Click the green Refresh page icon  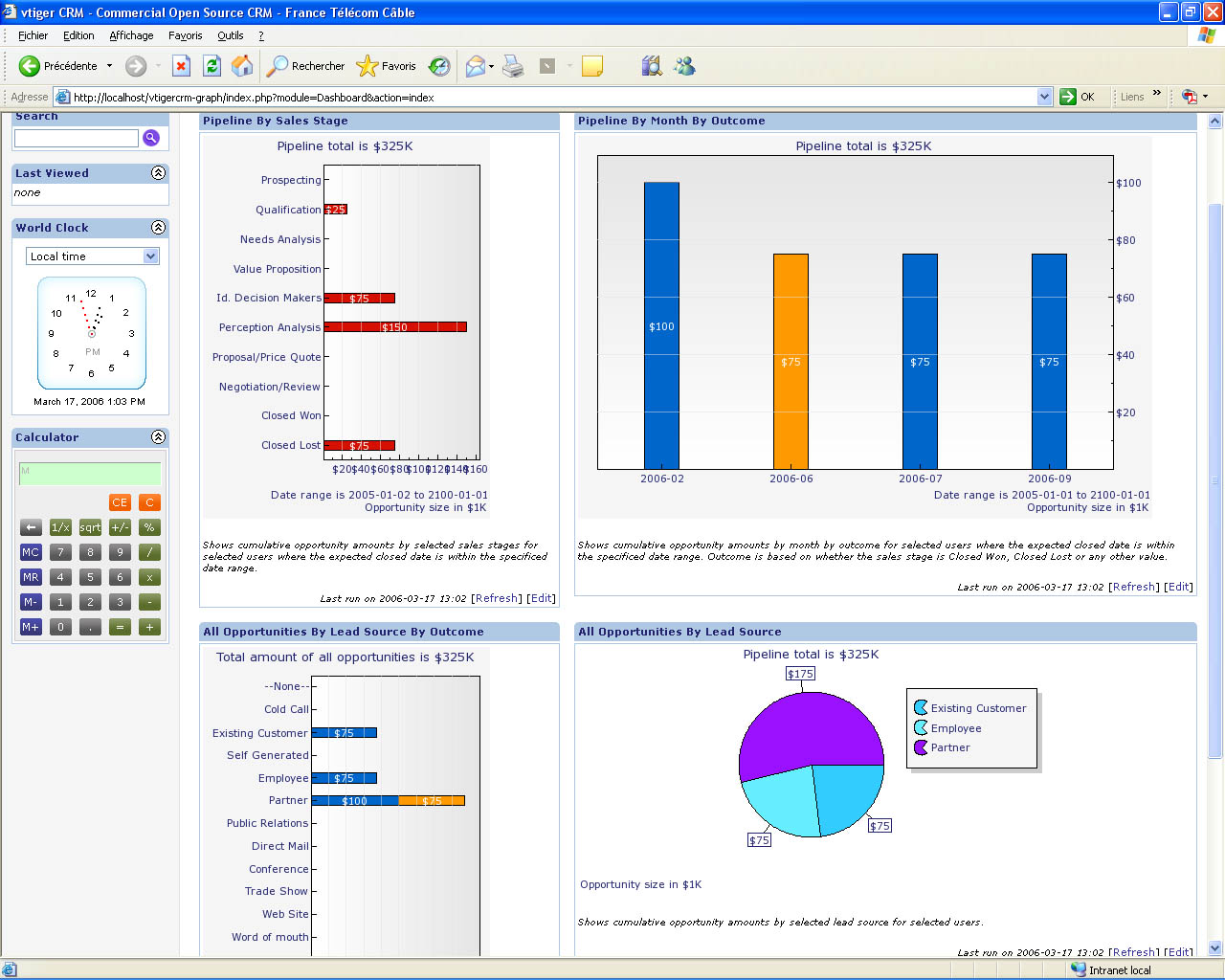212,66
